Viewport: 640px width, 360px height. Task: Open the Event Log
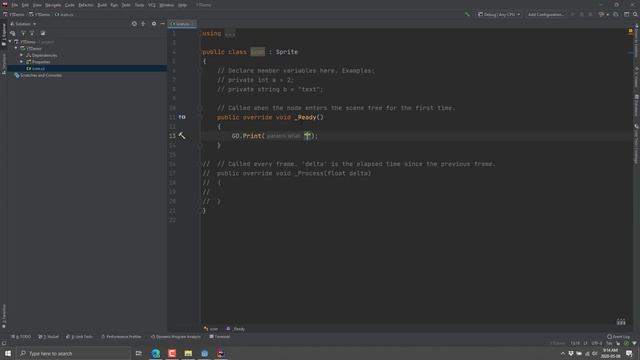(618, 337)
